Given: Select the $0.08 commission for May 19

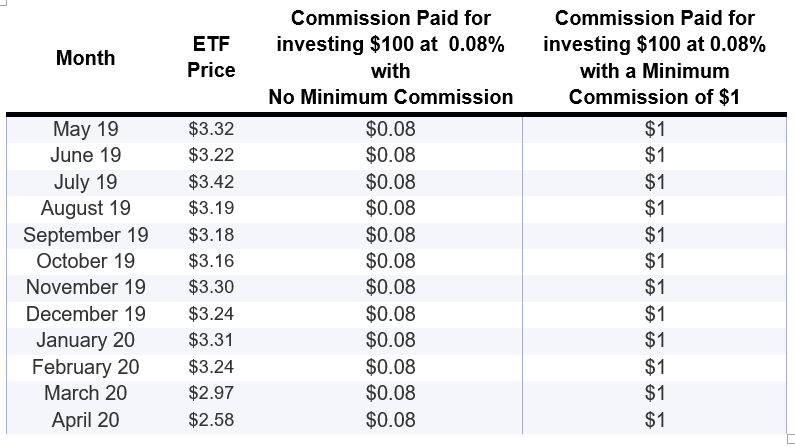Looking at the screenshot, I should click(390, 129).
